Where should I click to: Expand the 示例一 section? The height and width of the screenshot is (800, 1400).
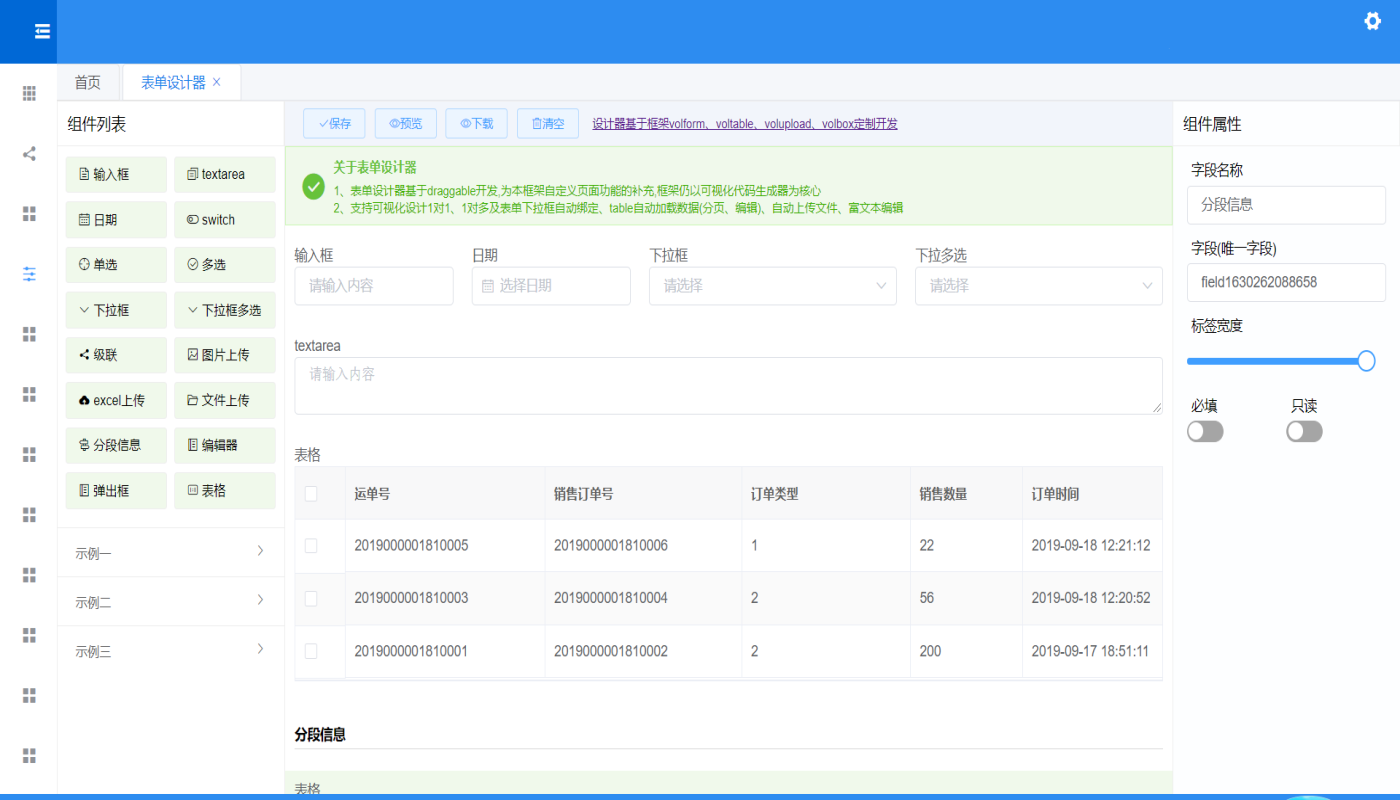tap(171, 552)
